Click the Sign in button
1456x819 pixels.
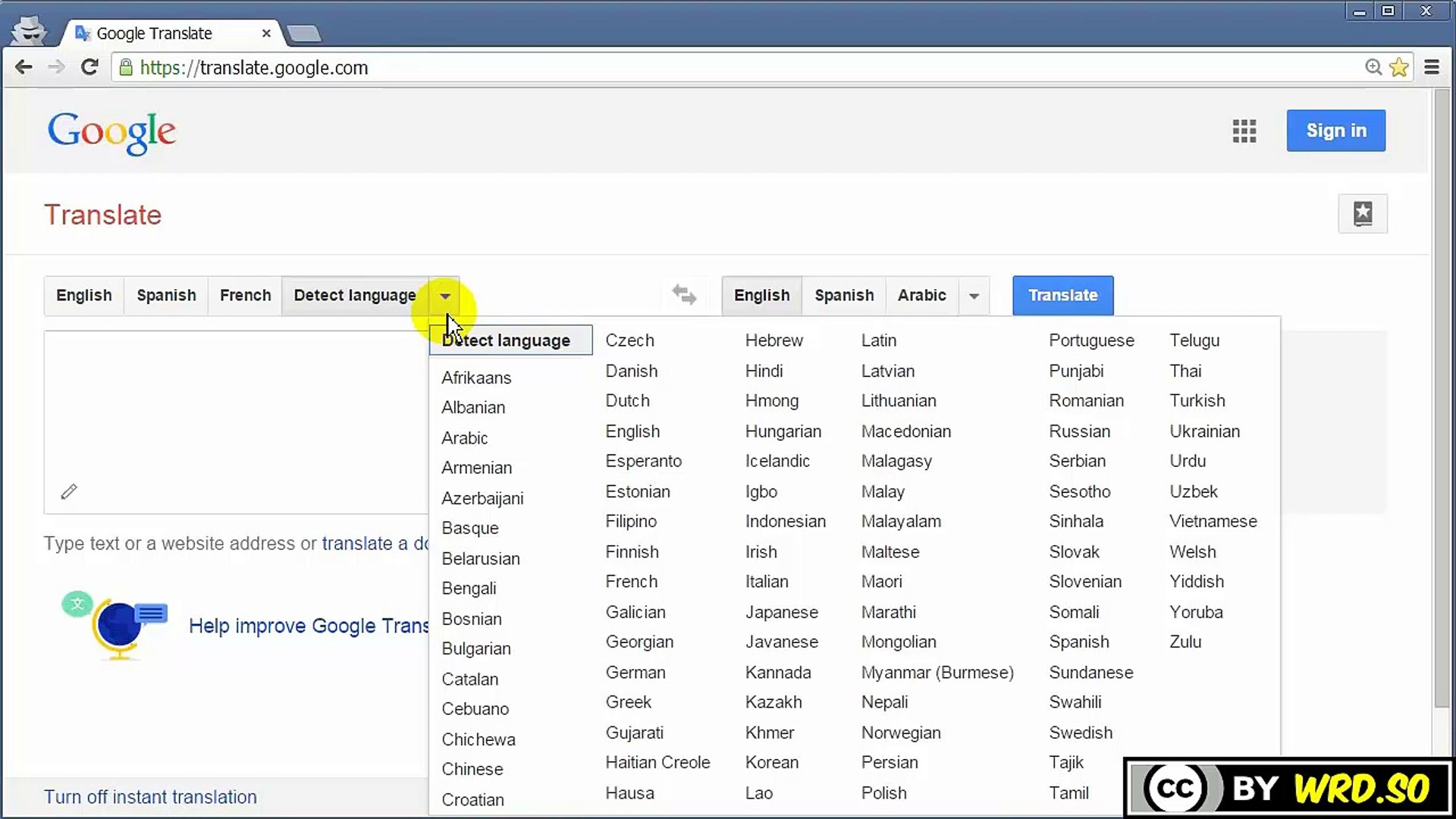tap(1335, 130)
